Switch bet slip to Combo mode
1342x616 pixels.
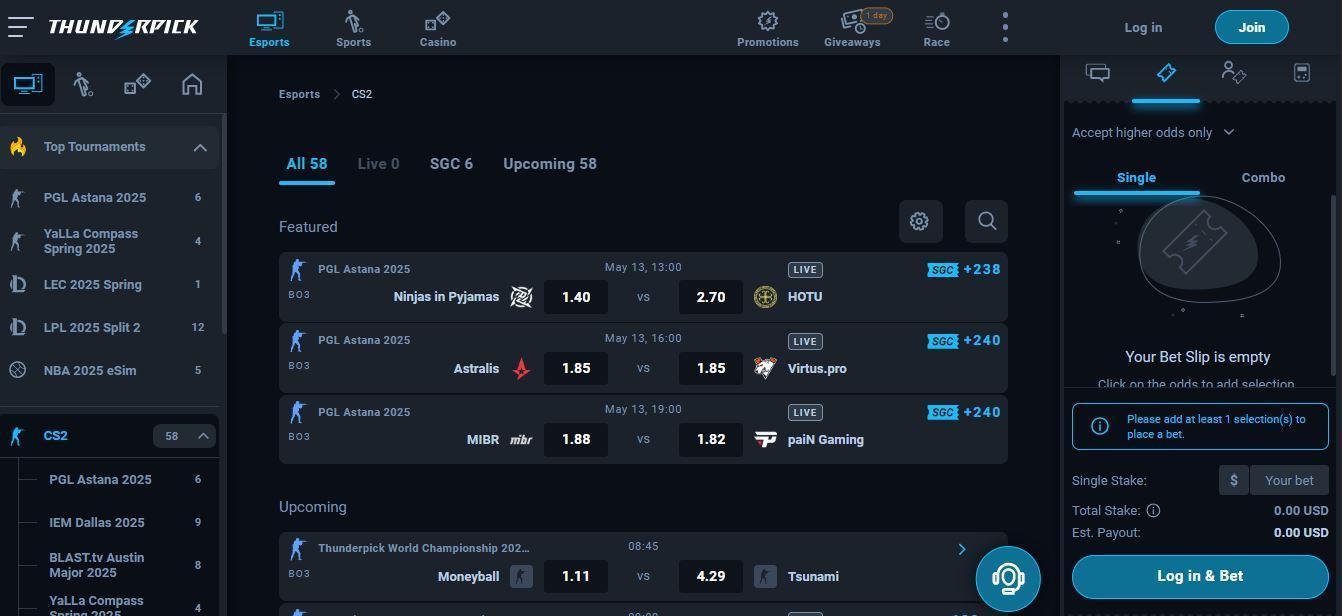(1263, 177)
